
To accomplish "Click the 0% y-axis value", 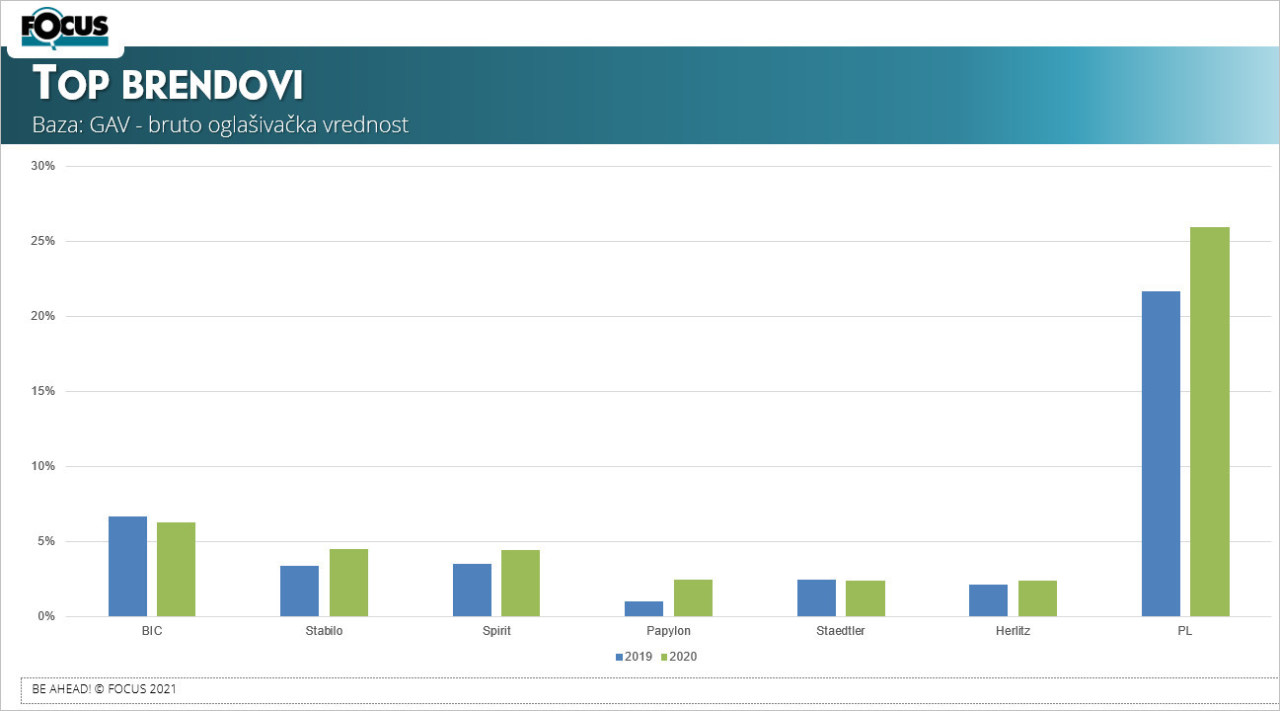I will [47, 616].
